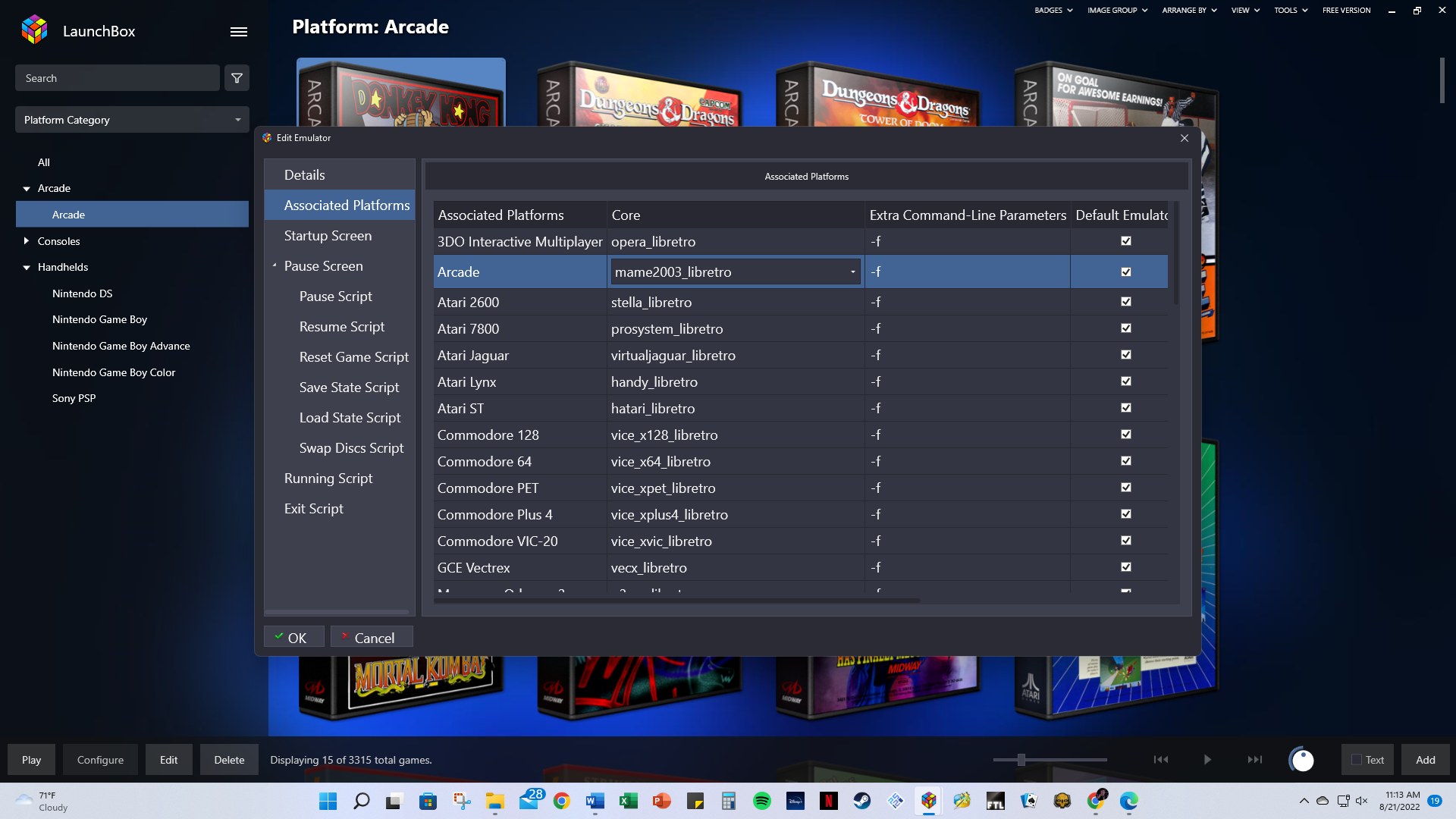Screen dimensions: 1456x819
Task: Toggle default emulator for 3DO Interactive Multiplayer
Action: pos(1125,241)
